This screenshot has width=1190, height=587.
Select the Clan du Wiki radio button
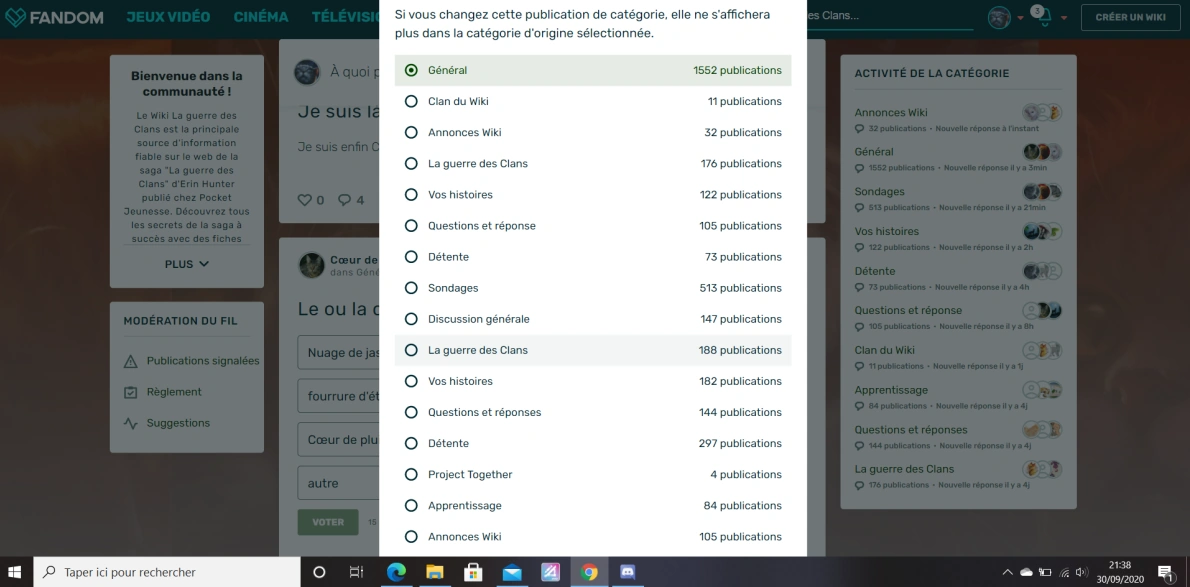[411, 101]
